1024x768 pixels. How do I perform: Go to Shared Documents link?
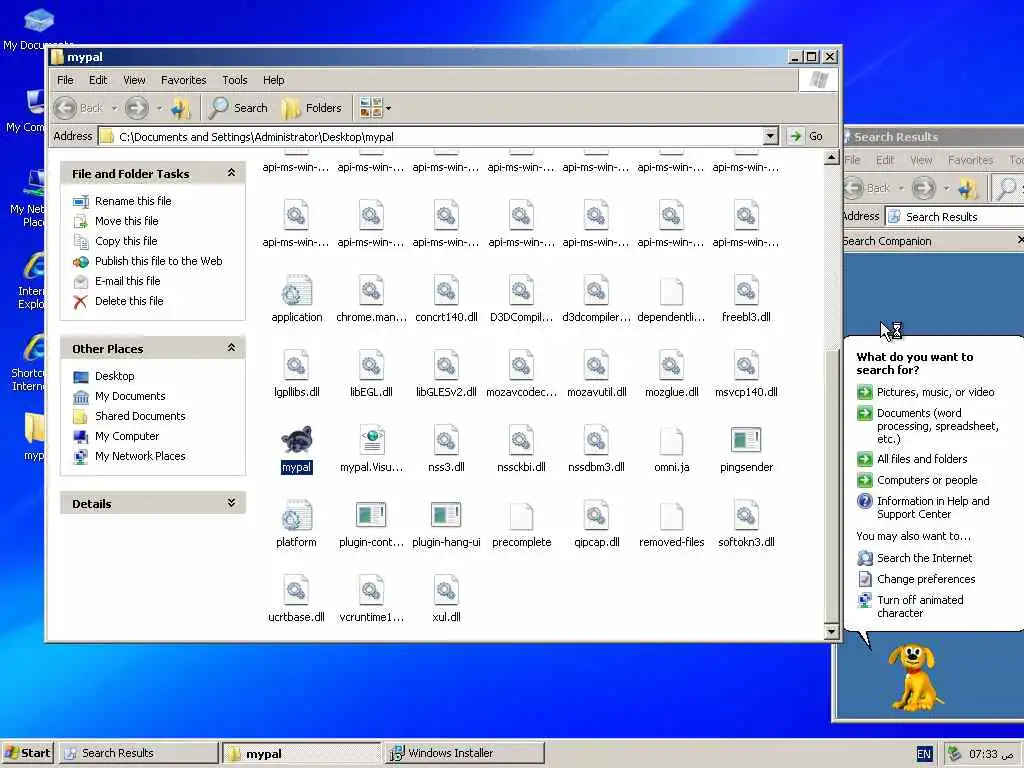(x=140, y=416)
